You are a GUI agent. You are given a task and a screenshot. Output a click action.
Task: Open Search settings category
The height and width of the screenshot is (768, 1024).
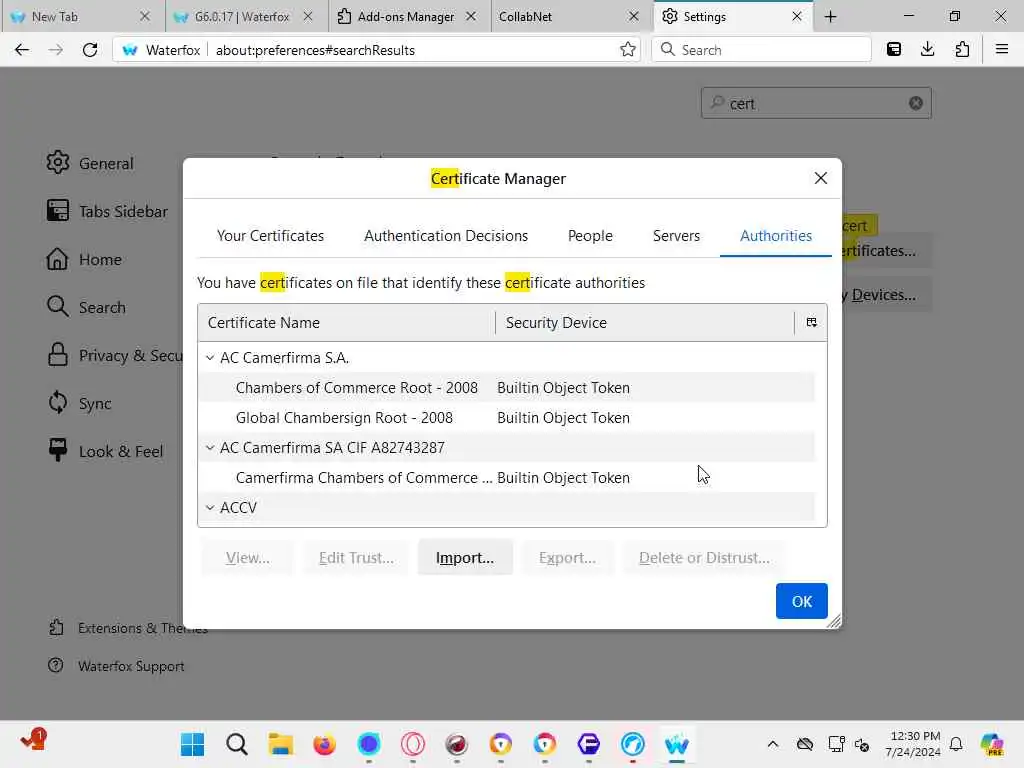86,307
